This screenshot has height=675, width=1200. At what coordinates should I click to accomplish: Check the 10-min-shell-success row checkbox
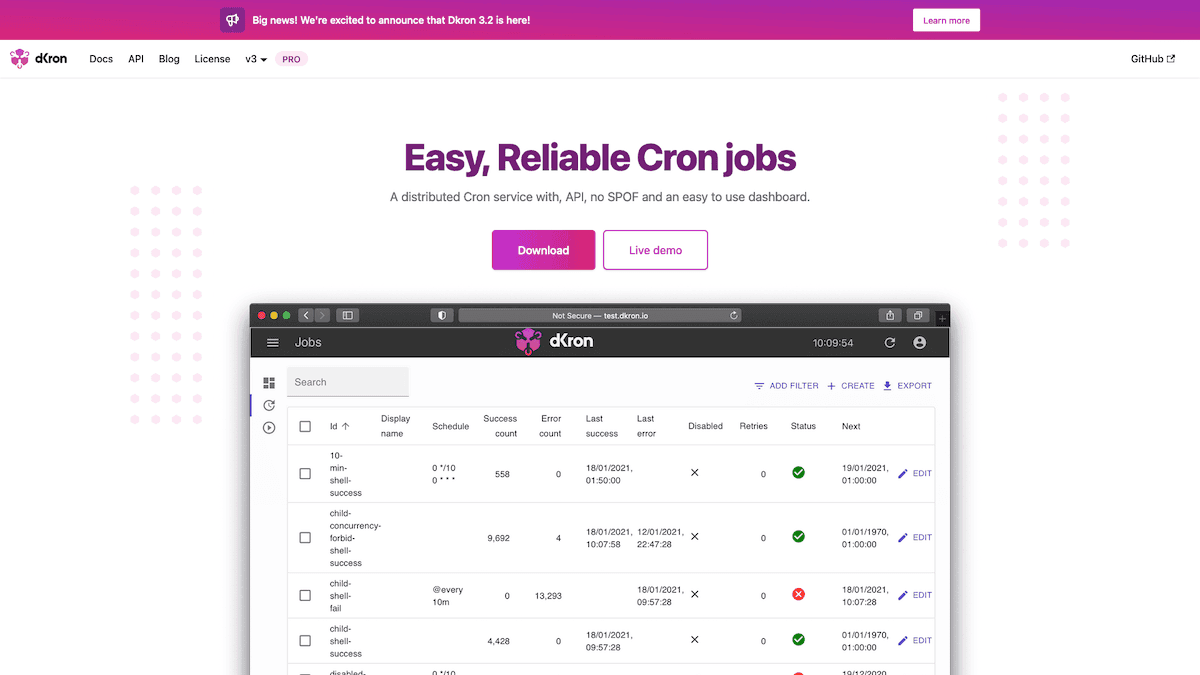point(305,473)
